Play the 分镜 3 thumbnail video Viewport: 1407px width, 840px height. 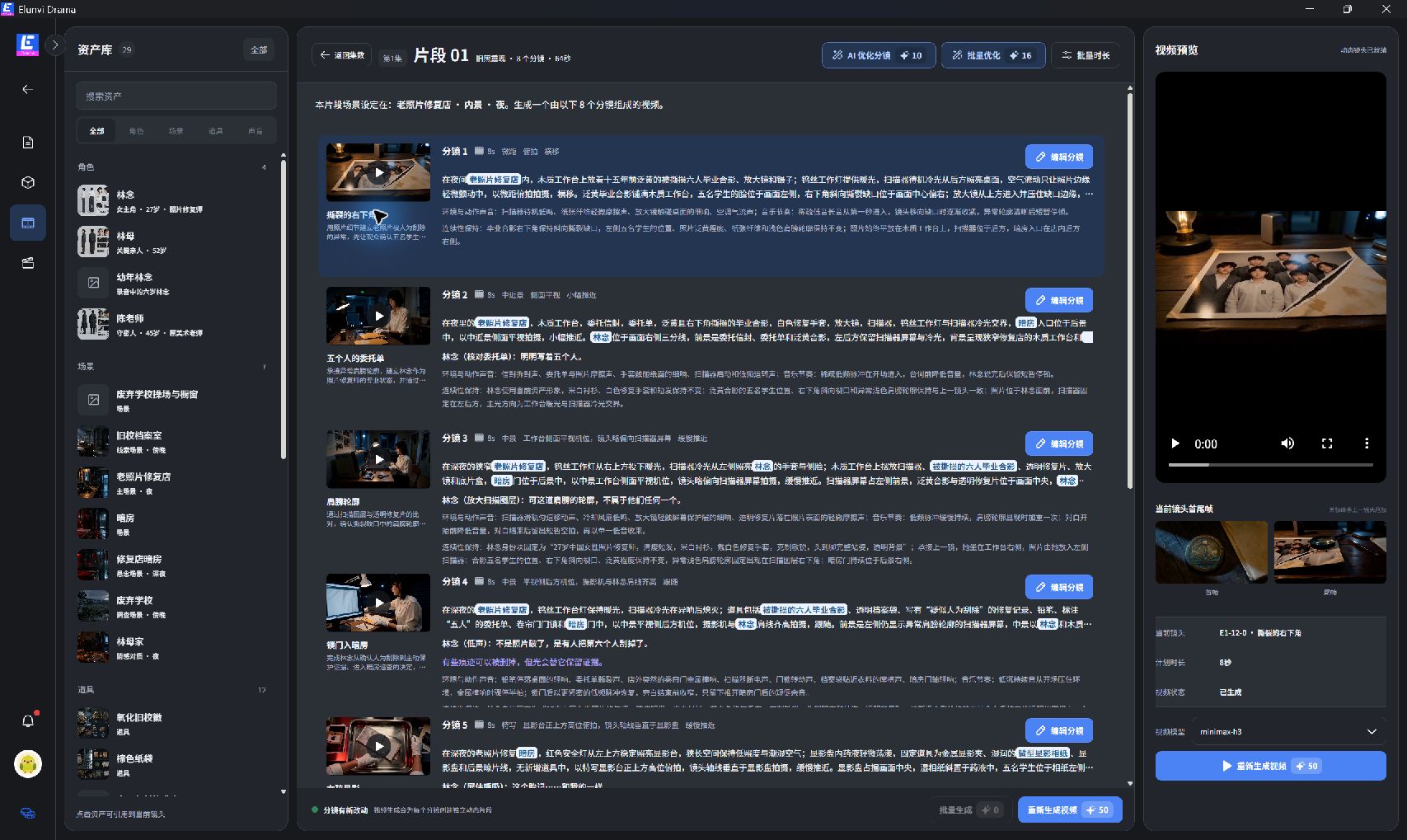tap(378, 459)
